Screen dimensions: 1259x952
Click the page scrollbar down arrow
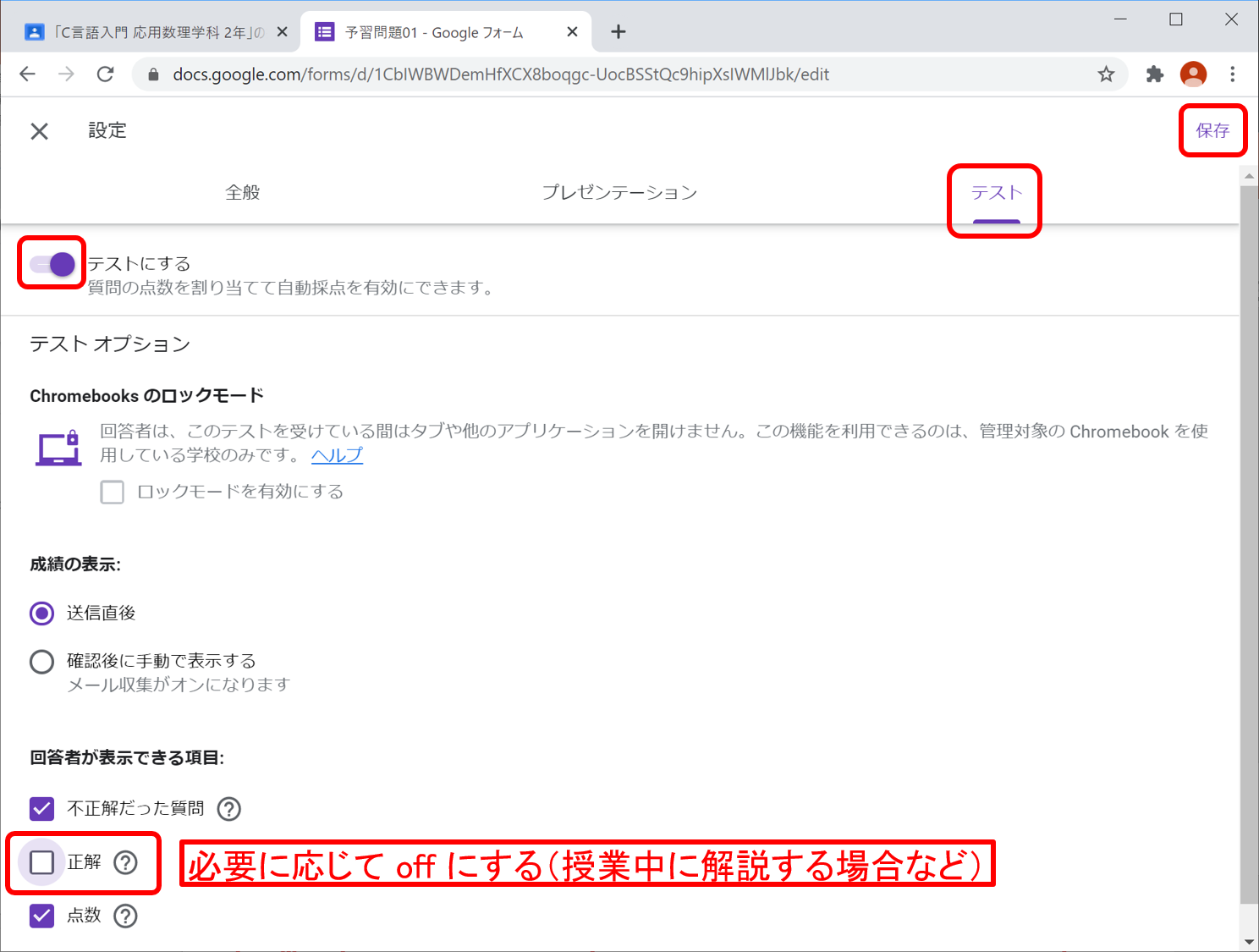coord(1249,942)
